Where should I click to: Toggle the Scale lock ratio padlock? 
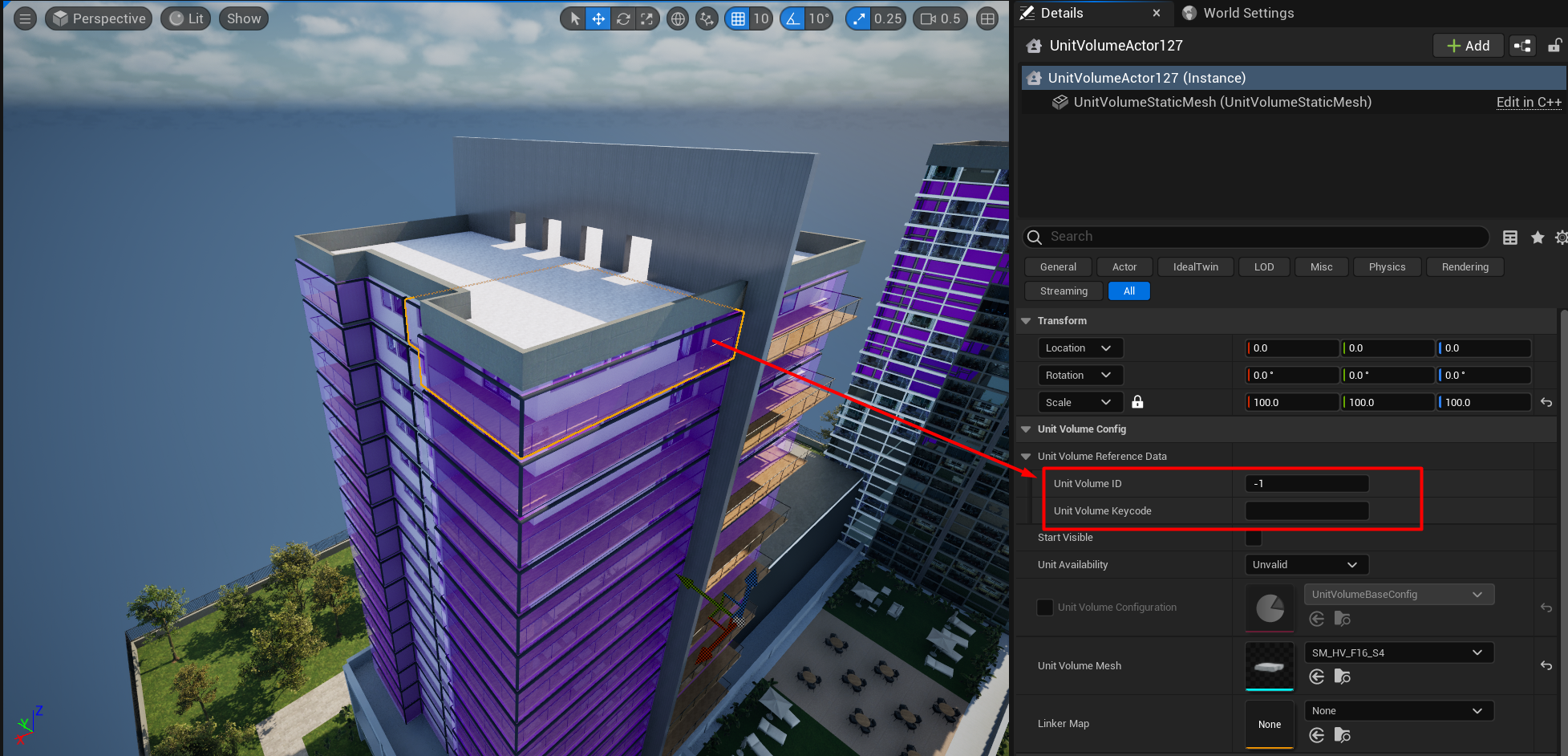(x=1137, y=402)
